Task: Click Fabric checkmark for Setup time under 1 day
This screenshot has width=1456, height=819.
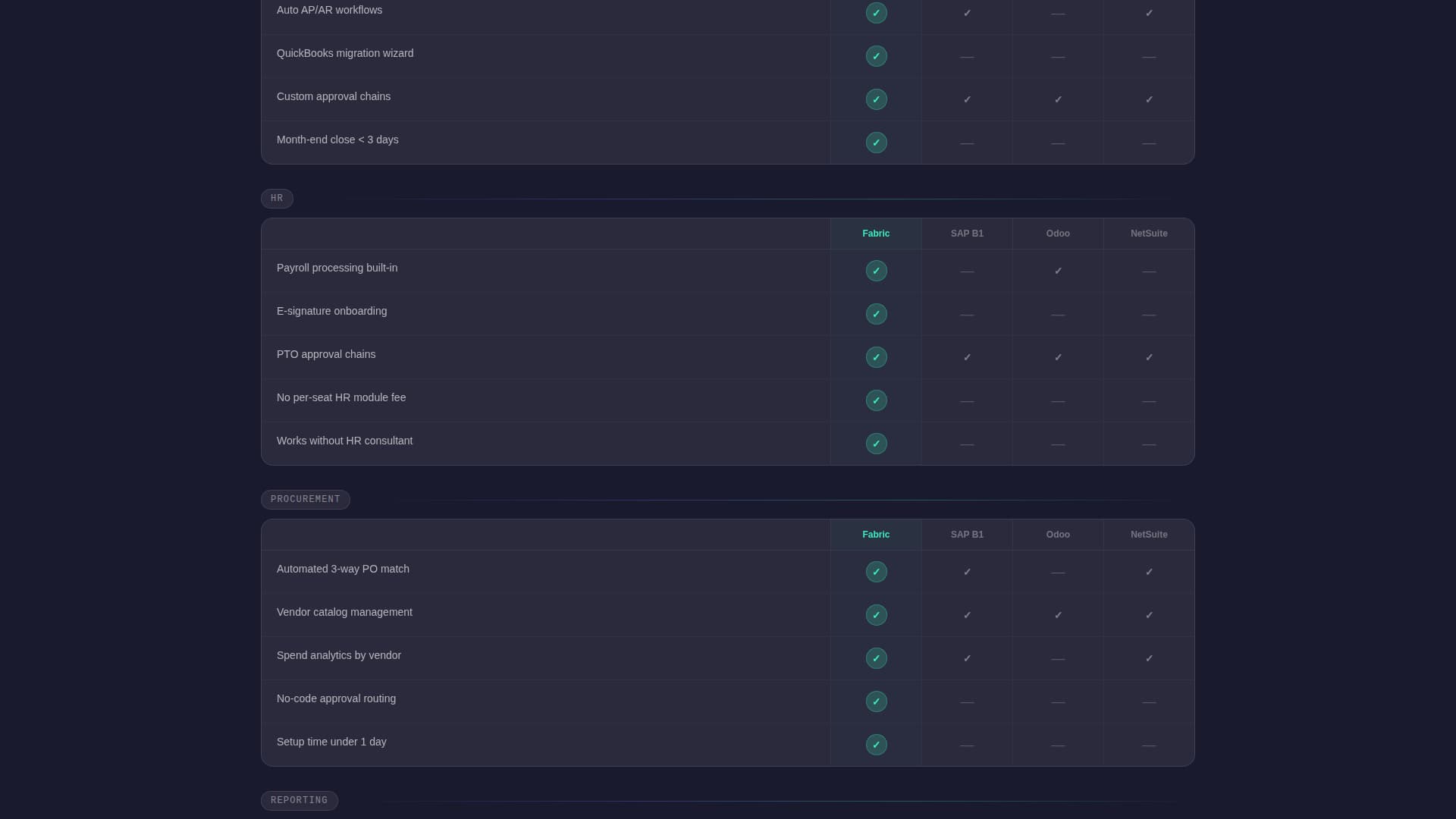Action: (876, 745)
